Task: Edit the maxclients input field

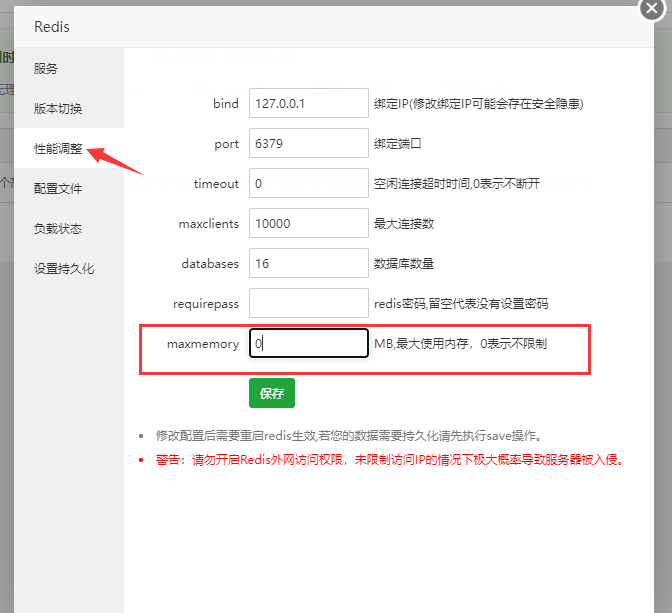Action: [309, 223]
